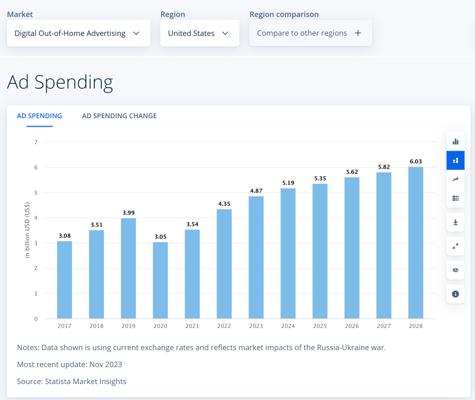The height and width of the screenshot is (400, 475).
Task: Select the AD SPENDING tab
Action: (x=39, y=116)
